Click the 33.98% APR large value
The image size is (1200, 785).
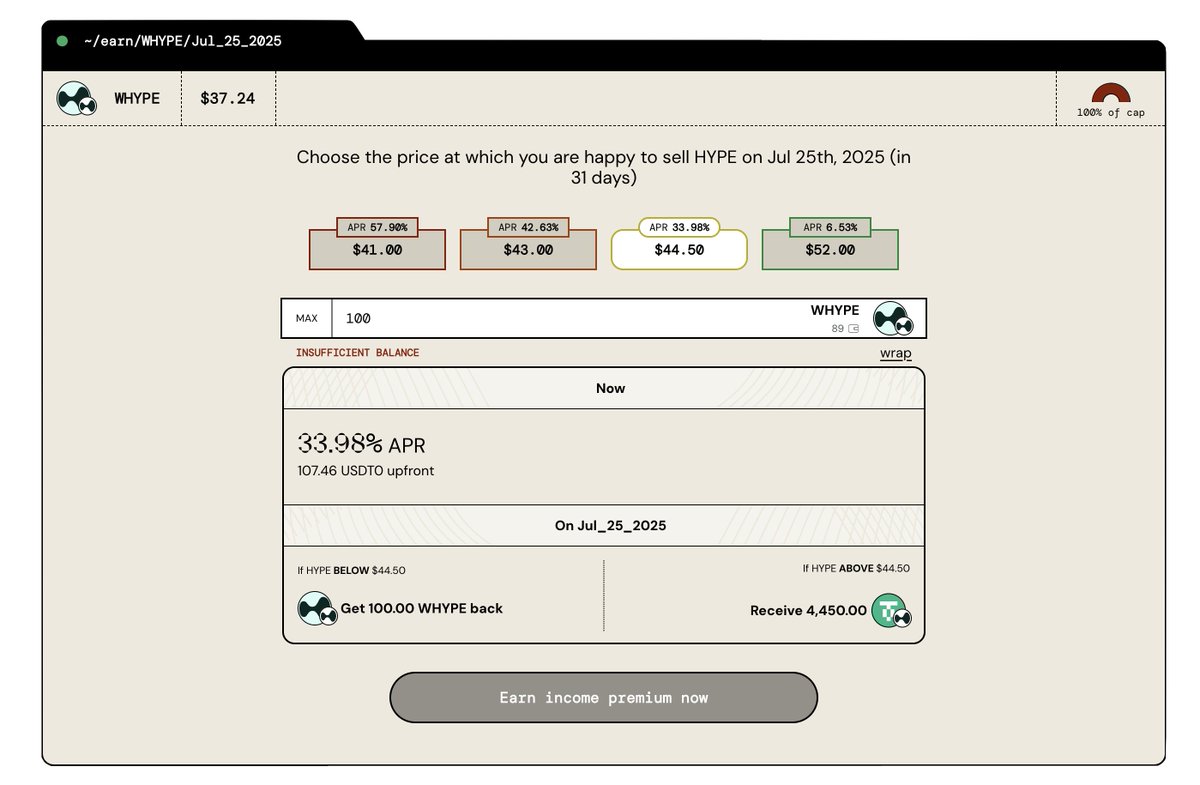(x=361, y=445)
